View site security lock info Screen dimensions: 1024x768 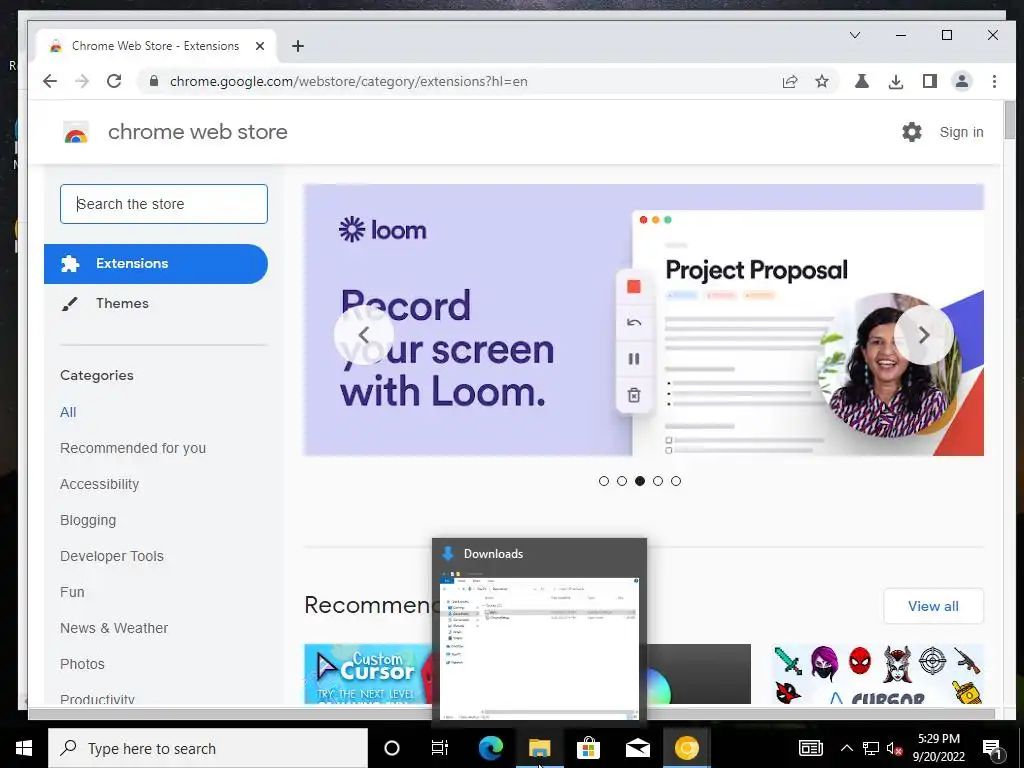153,81
